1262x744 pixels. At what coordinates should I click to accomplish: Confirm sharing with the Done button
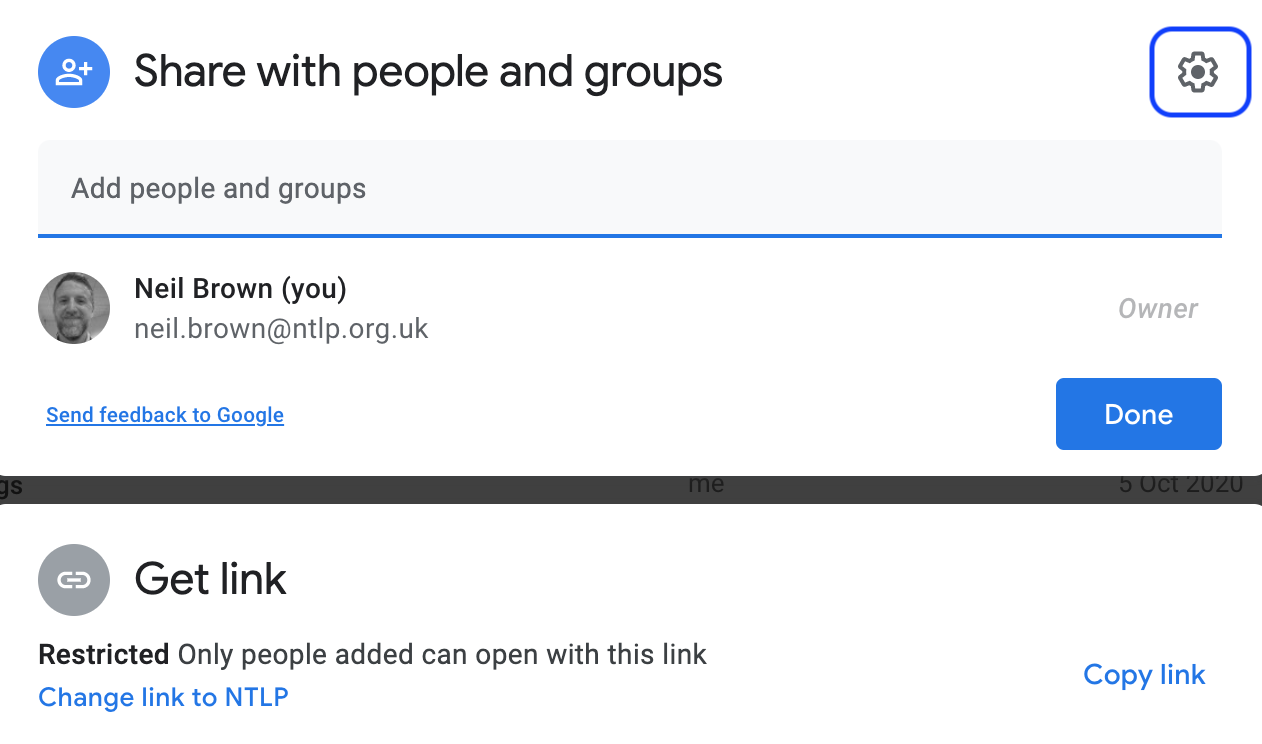[x=1139, y=414]
